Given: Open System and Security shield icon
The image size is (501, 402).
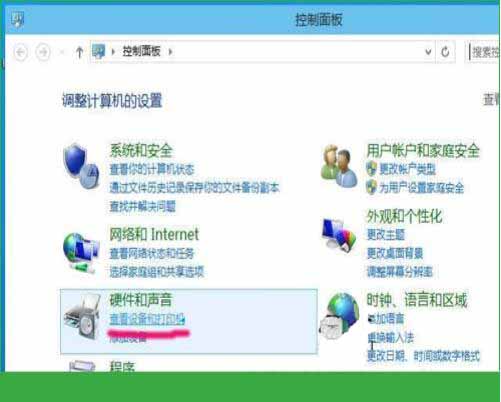Looking at the screenshot, I should click(82, 165).
